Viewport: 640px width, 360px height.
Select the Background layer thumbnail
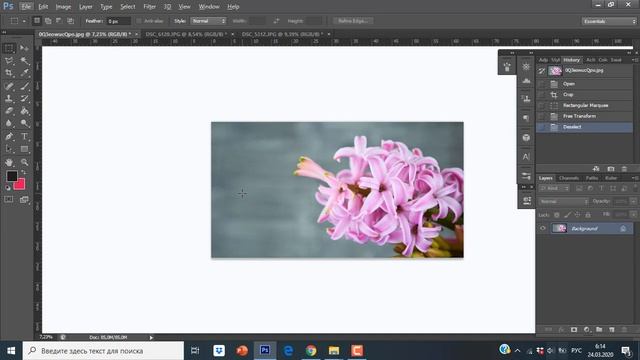[x=559, y=229]
